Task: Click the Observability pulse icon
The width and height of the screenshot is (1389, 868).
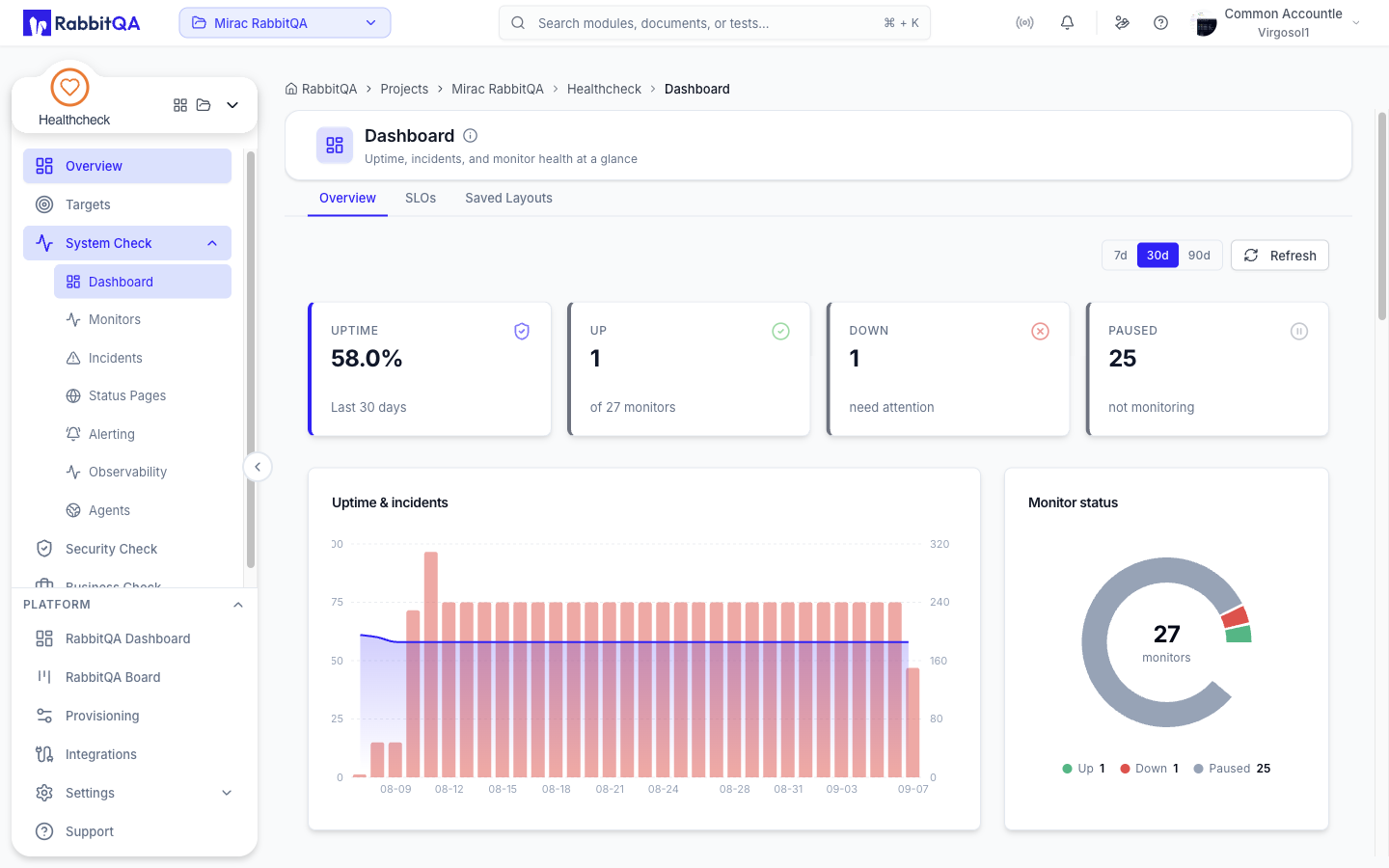Action: [x=73, y=472]
